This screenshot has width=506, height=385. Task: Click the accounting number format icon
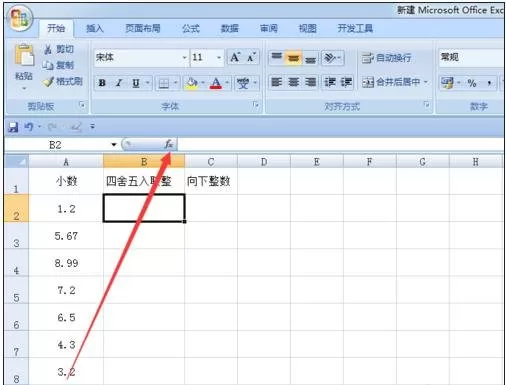coord(447,83)
